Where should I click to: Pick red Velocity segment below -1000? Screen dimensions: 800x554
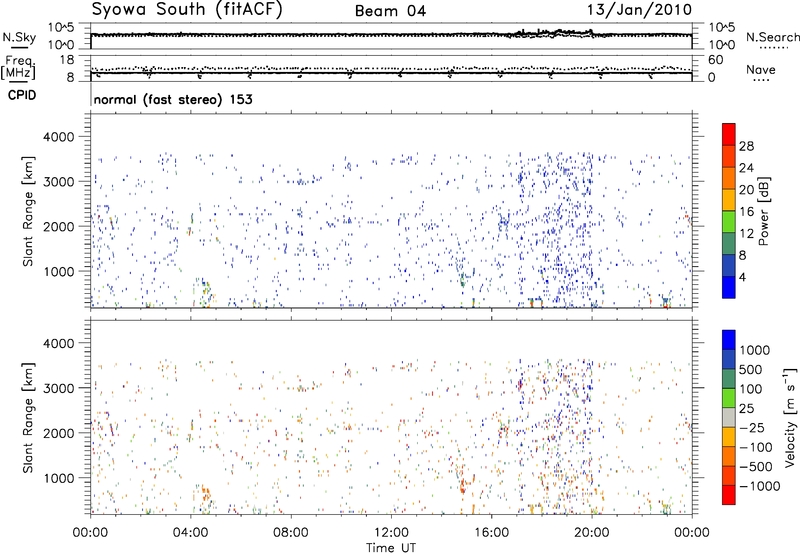tap(729, 495)
